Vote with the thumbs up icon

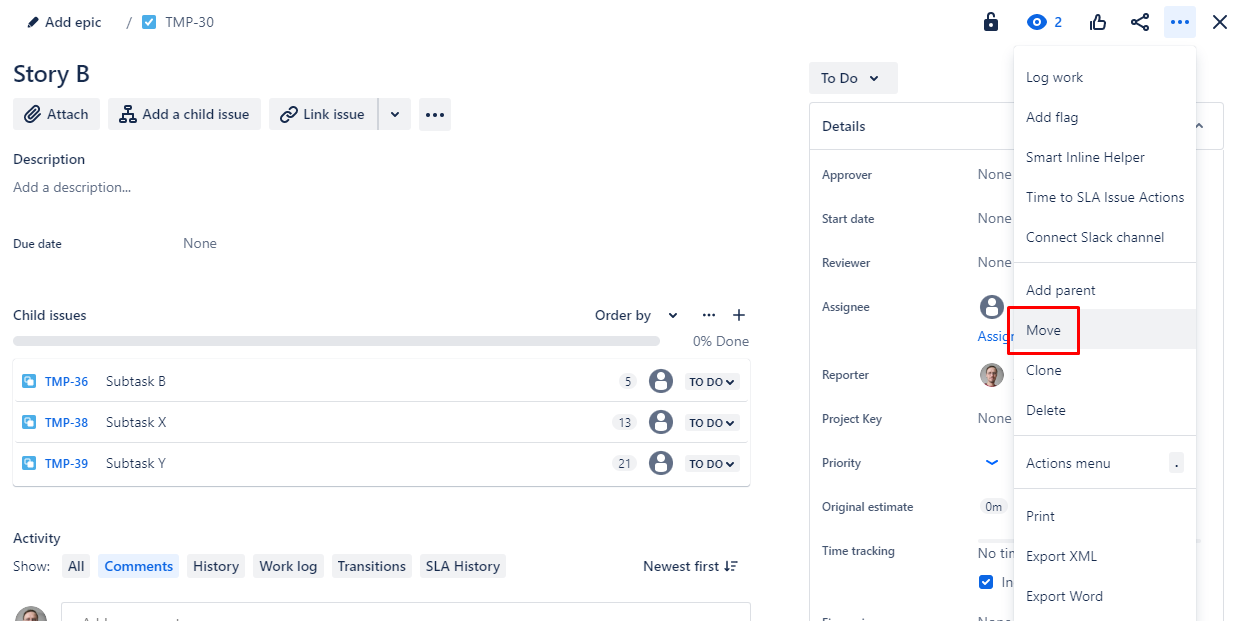pos(1097,21)
